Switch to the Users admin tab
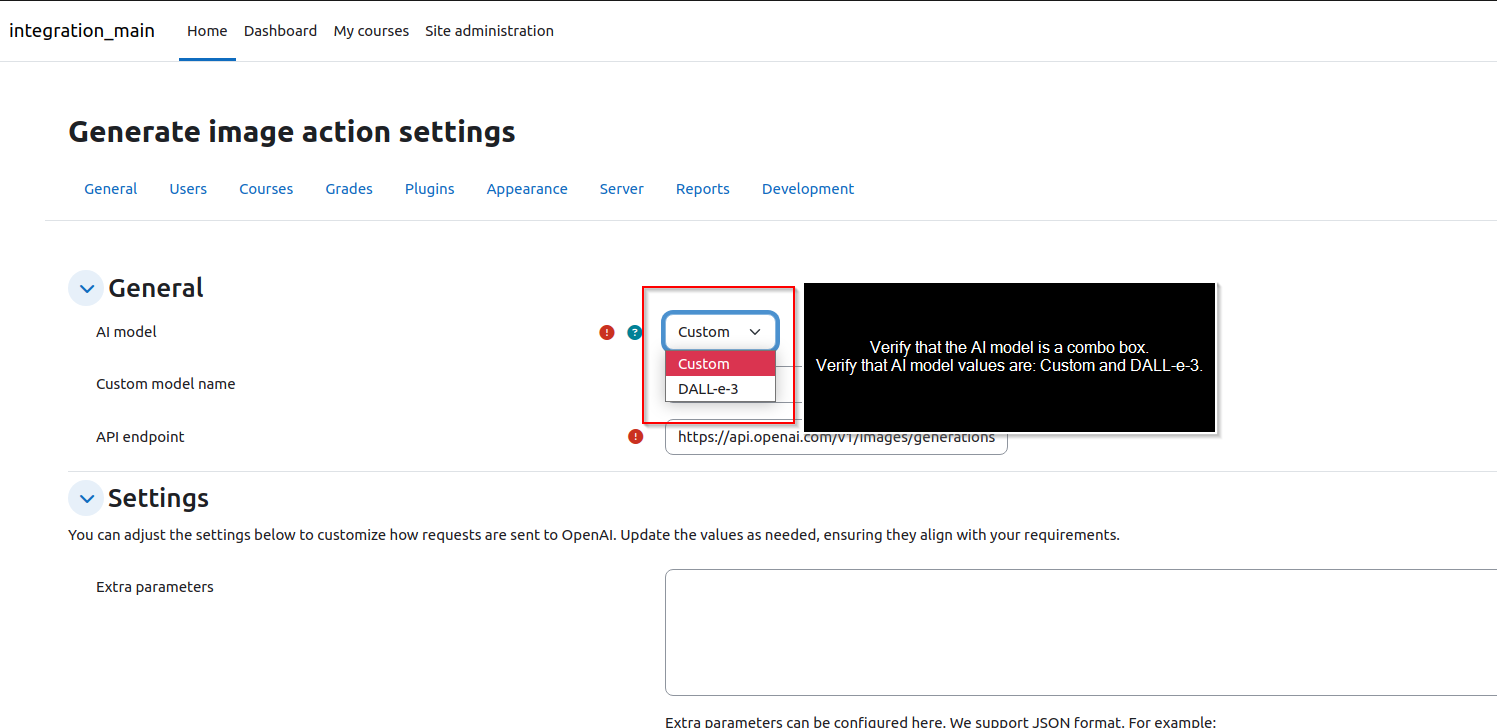 (188, 189)
